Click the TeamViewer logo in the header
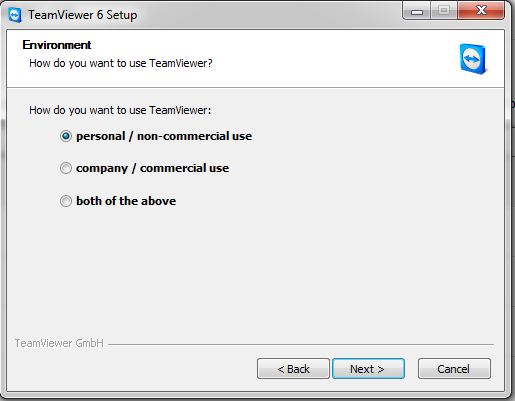 (474, 59)
